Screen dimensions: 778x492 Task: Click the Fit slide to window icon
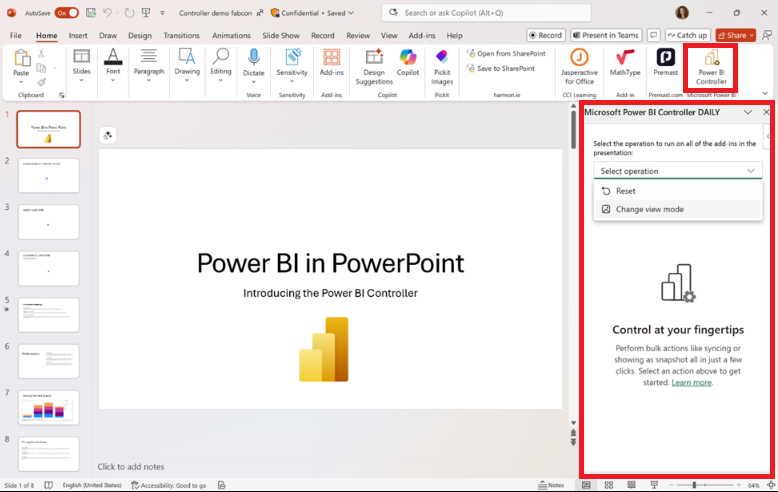point(771,485)
